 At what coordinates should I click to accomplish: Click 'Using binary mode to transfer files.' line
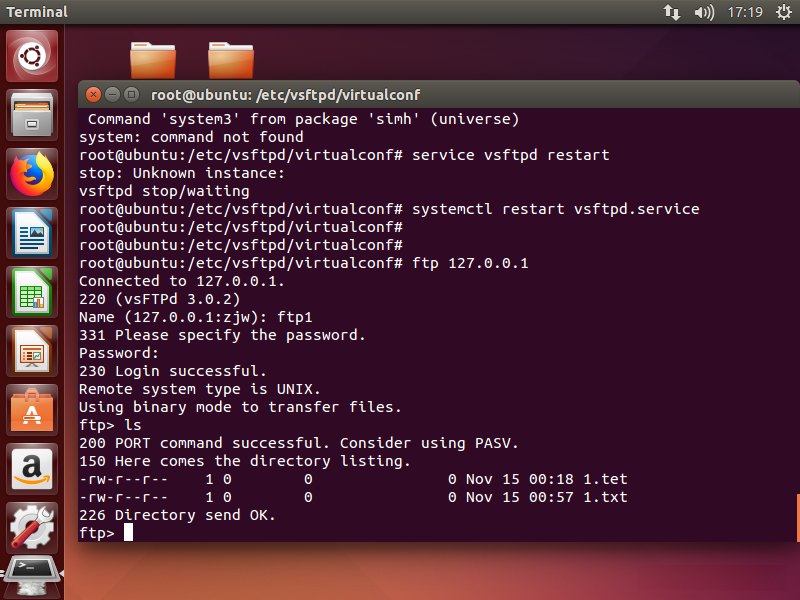240,407
